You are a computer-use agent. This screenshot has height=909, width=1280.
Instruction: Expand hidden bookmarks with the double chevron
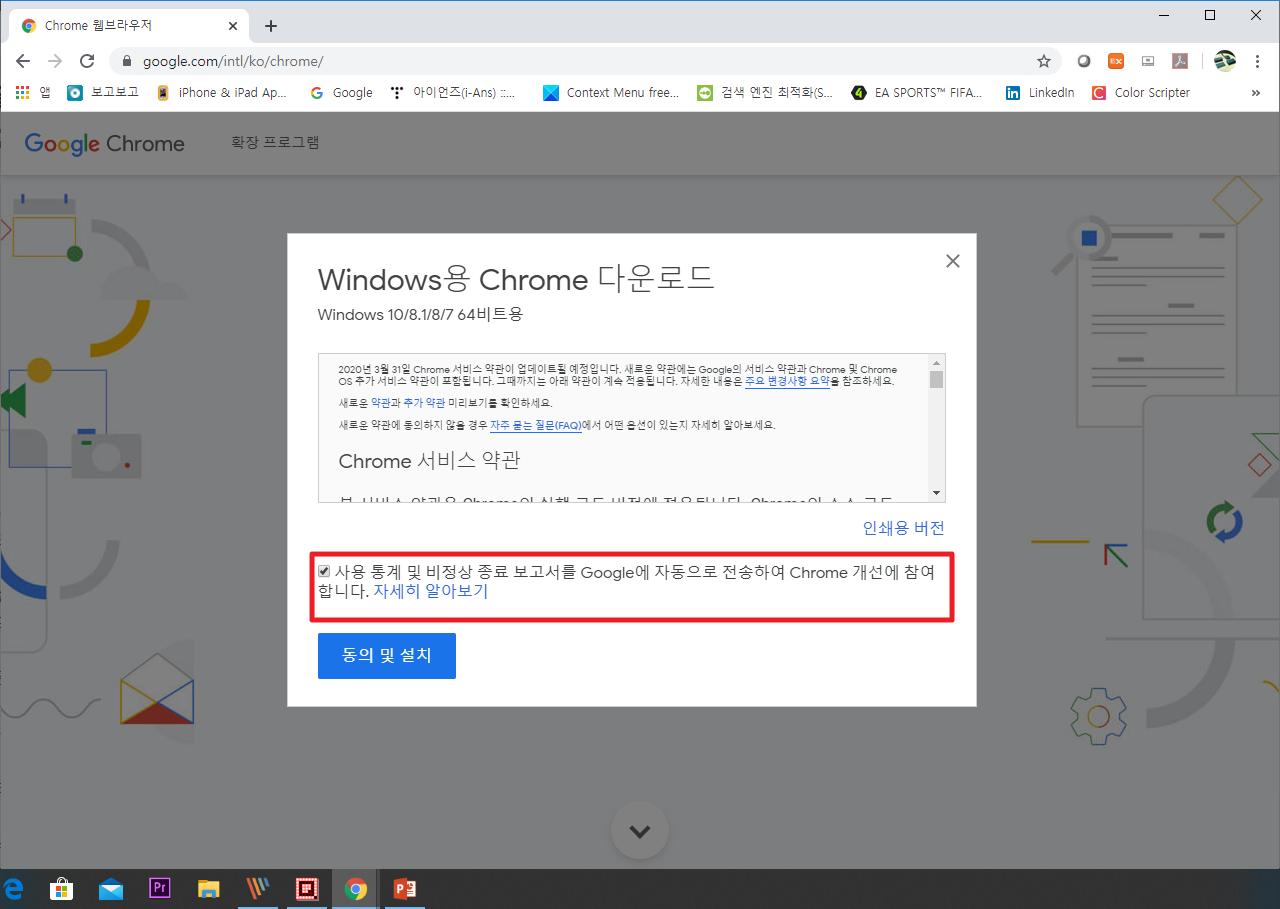pos(1256,92)
